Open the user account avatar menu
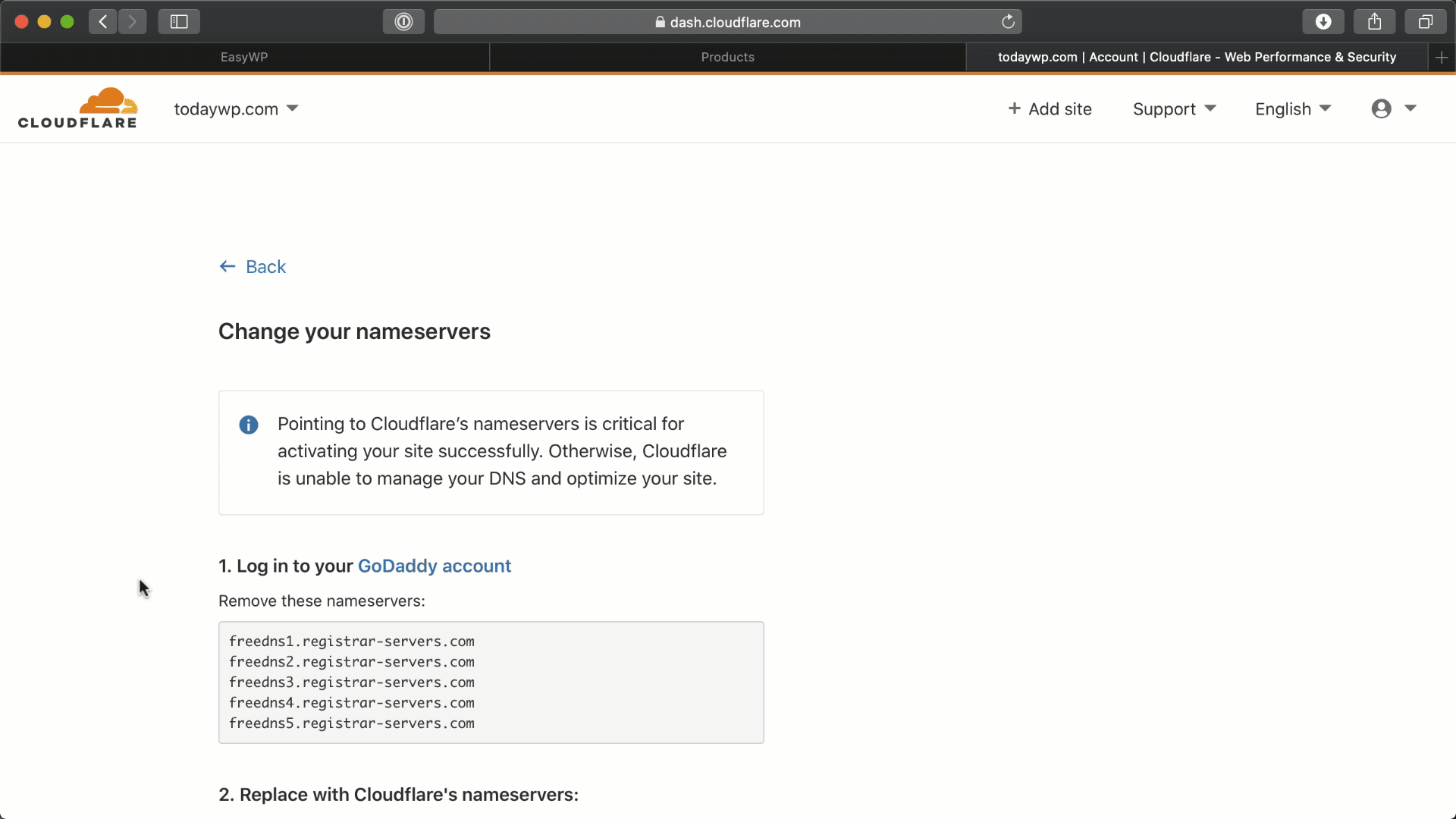Viewport: 1456px width, 819px height. 1382,108
